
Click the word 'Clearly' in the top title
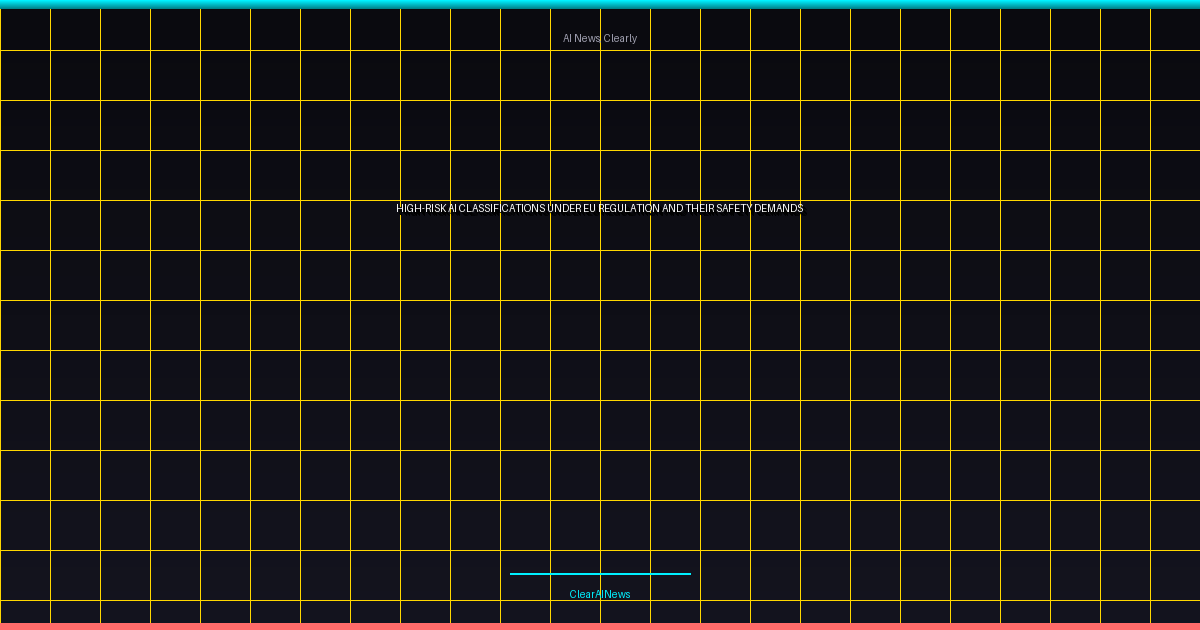click(620, 38)
